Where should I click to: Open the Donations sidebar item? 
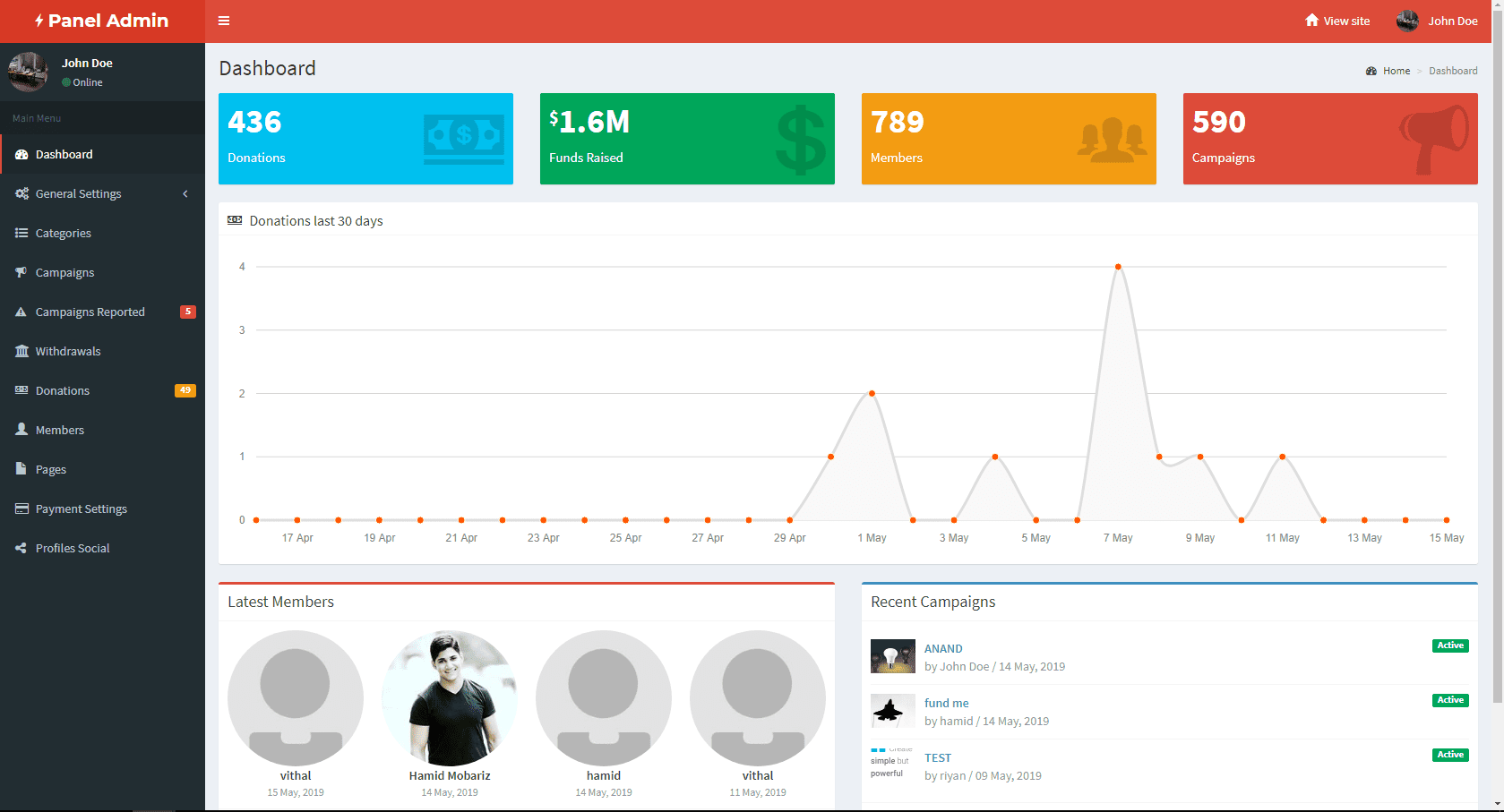[62, 390]
